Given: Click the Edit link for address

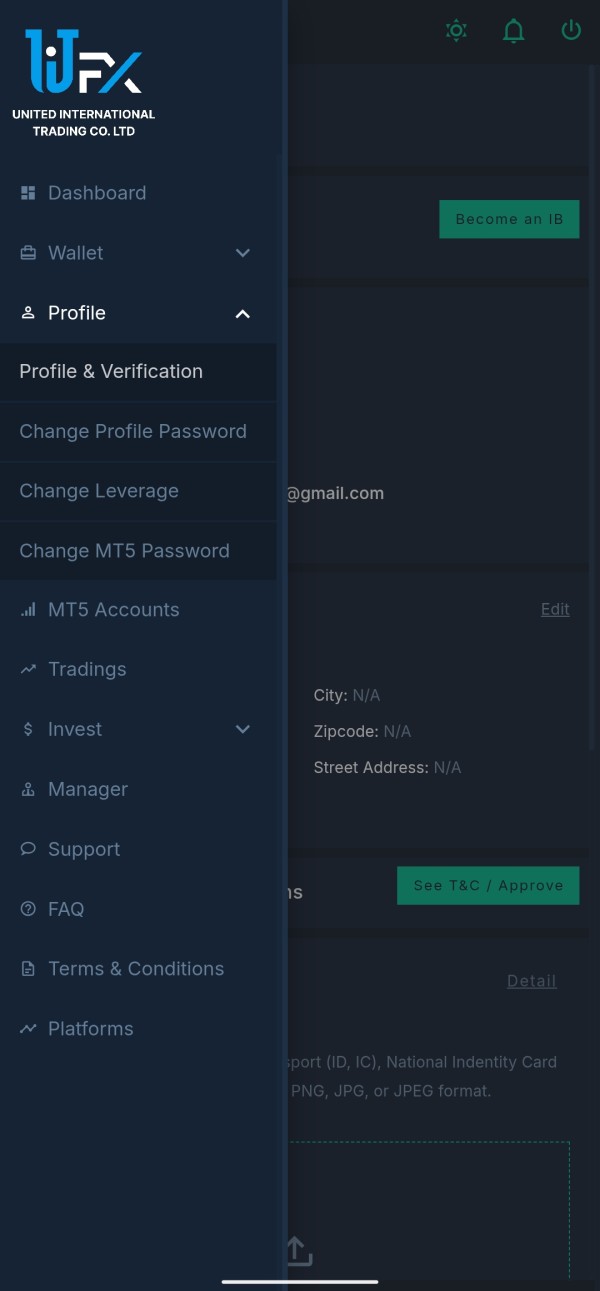Looking at the screenshot, I should pos(555,609).
